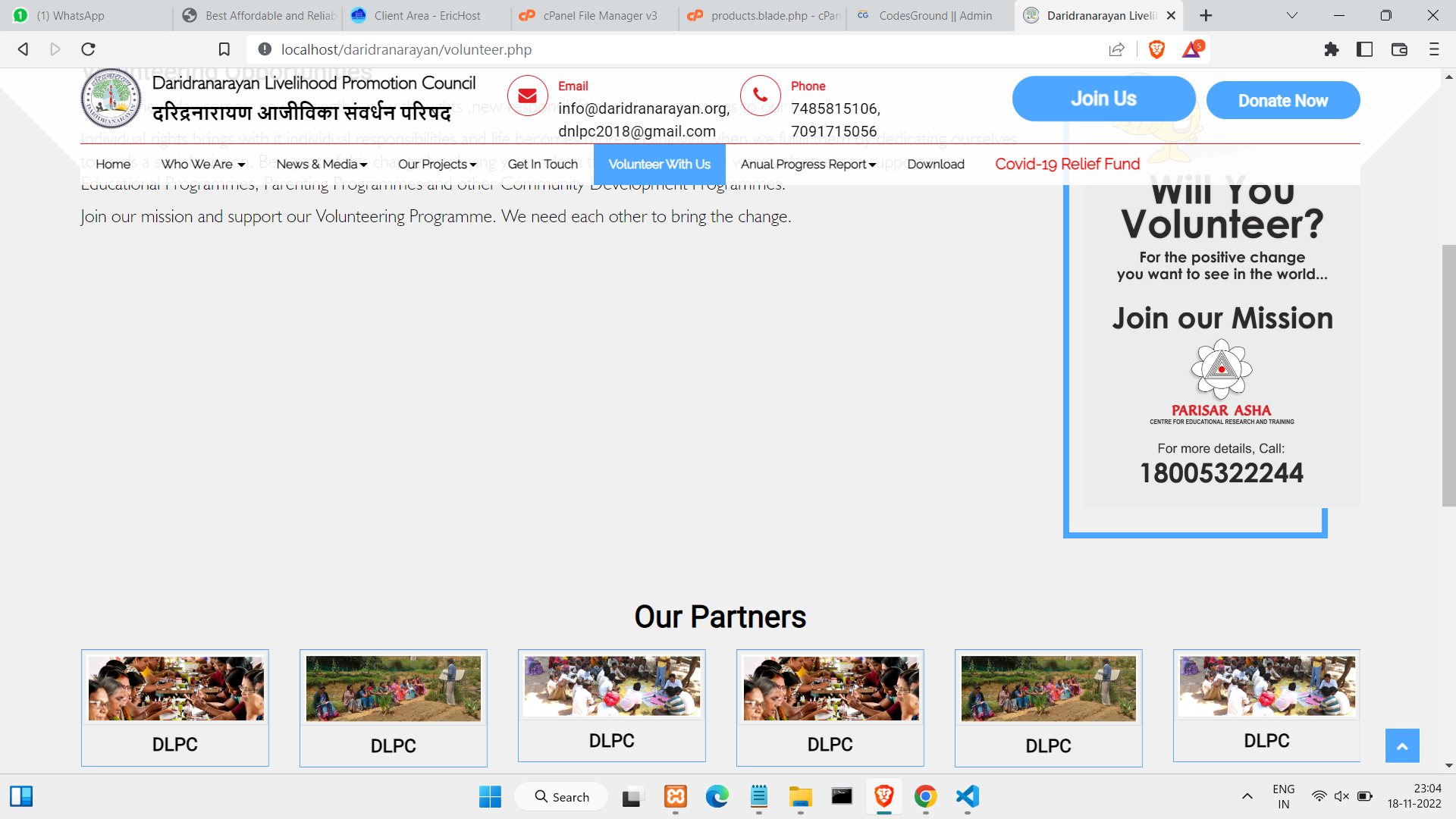
Task: Click the scroll-to-top arrow button
Action: [1402, 746]
